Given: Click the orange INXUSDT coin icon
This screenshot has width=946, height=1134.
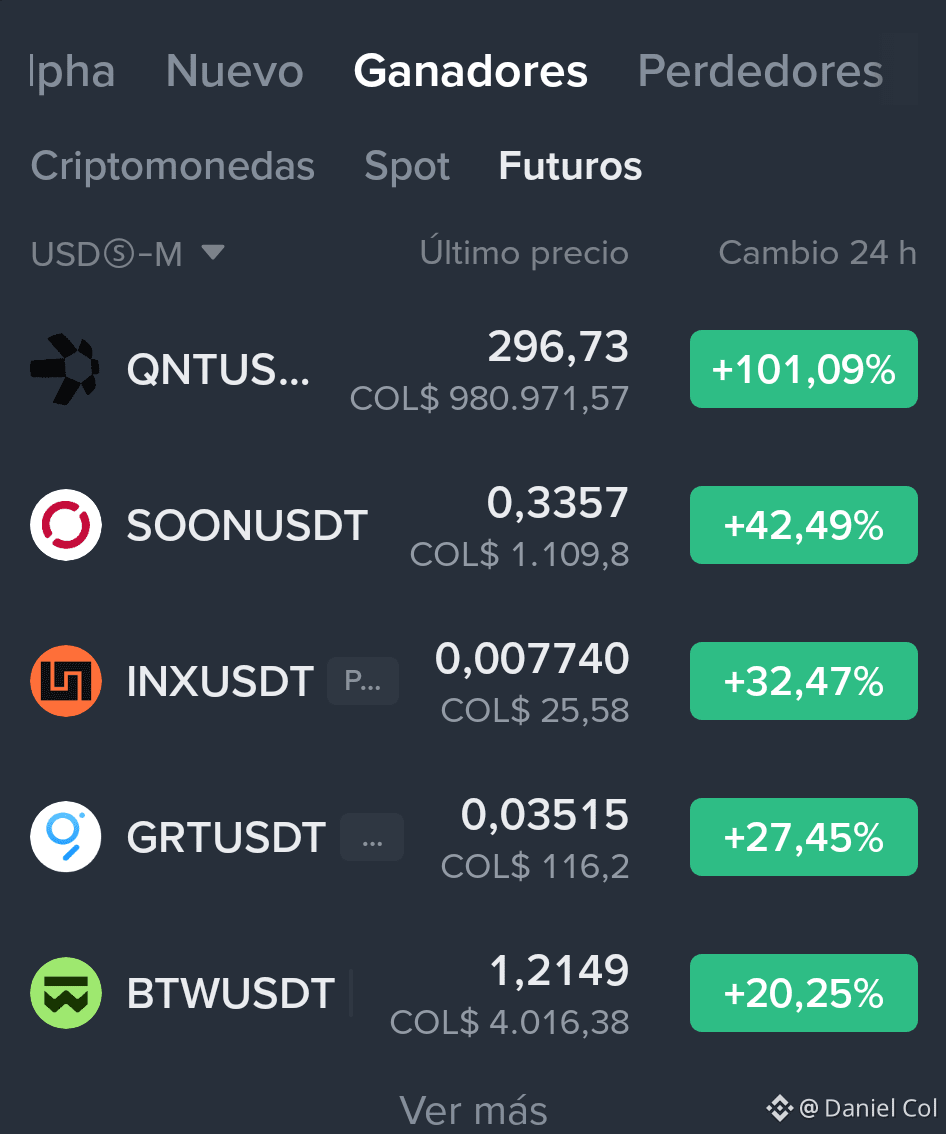Looking at the screenshot, I should 66,681.
